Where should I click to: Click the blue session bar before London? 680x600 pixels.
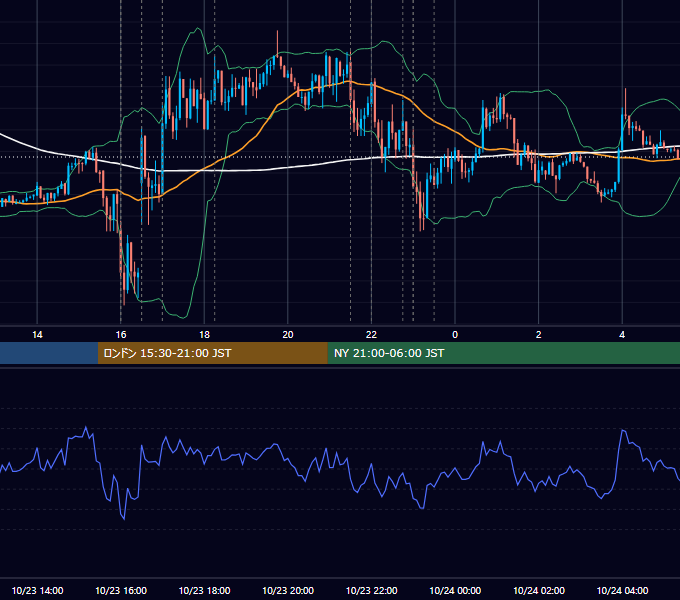point(49,353)
